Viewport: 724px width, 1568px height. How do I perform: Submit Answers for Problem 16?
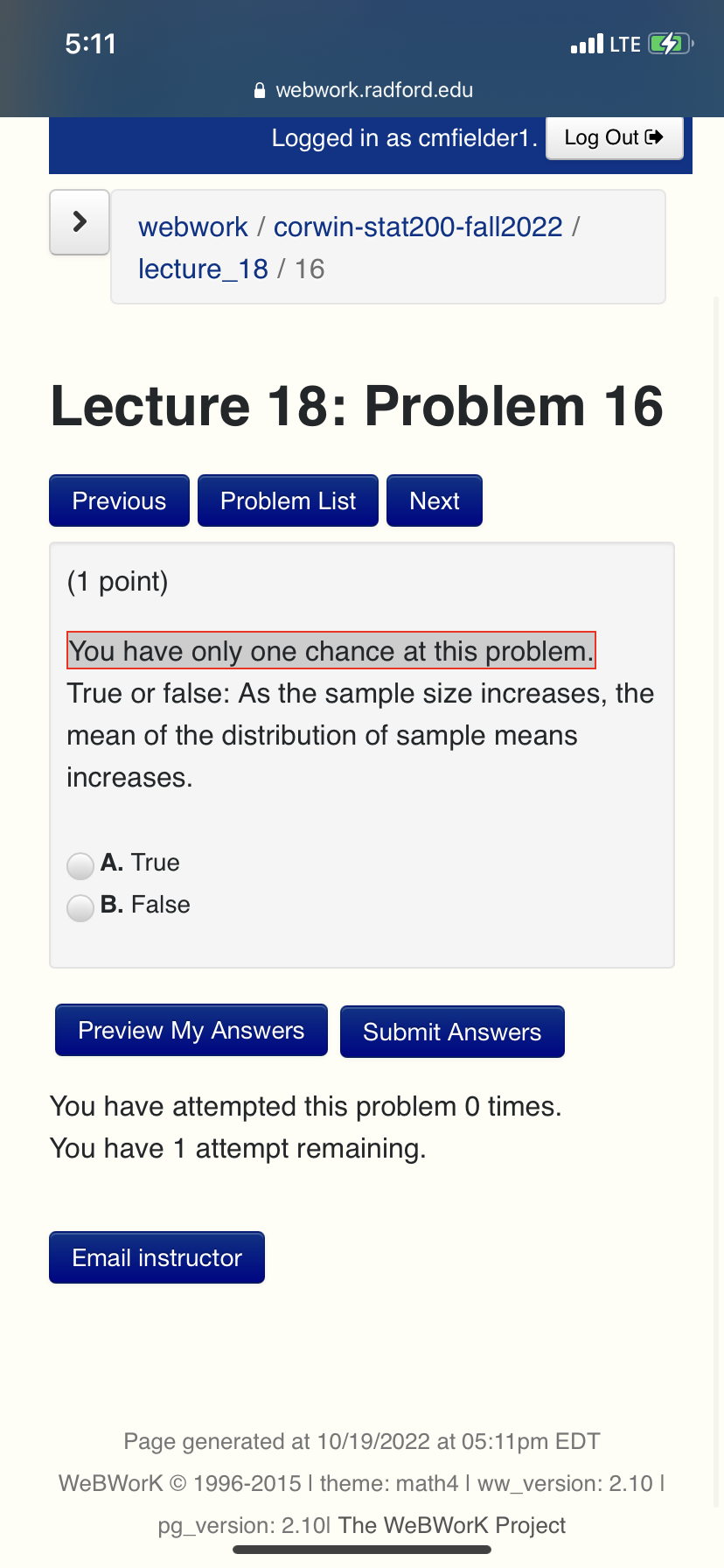click(452, 1032)
